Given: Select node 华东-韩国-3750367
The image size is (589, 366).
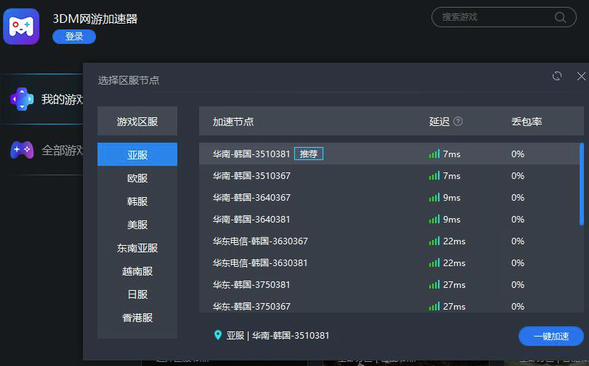Looking at the screenshot, I should coord(389,305).
